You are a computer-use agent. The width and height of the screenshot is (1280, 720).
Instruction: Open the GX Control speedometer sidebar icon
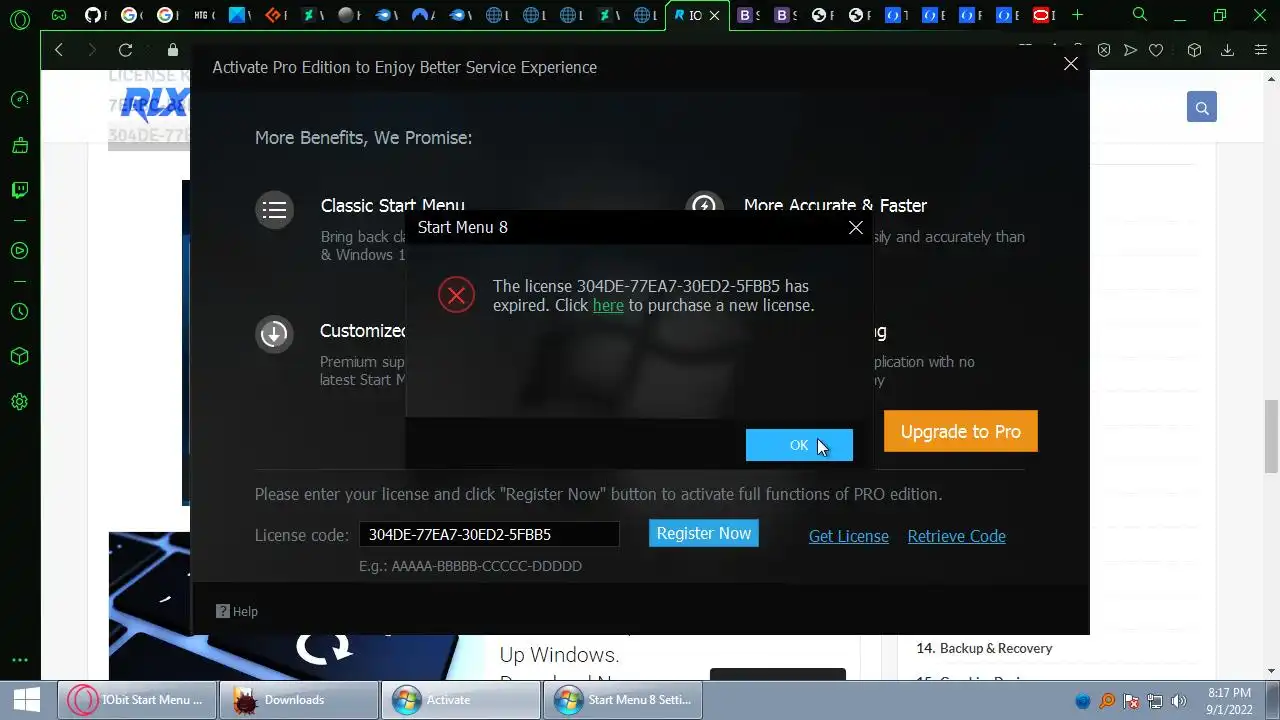tap(19, 100)
